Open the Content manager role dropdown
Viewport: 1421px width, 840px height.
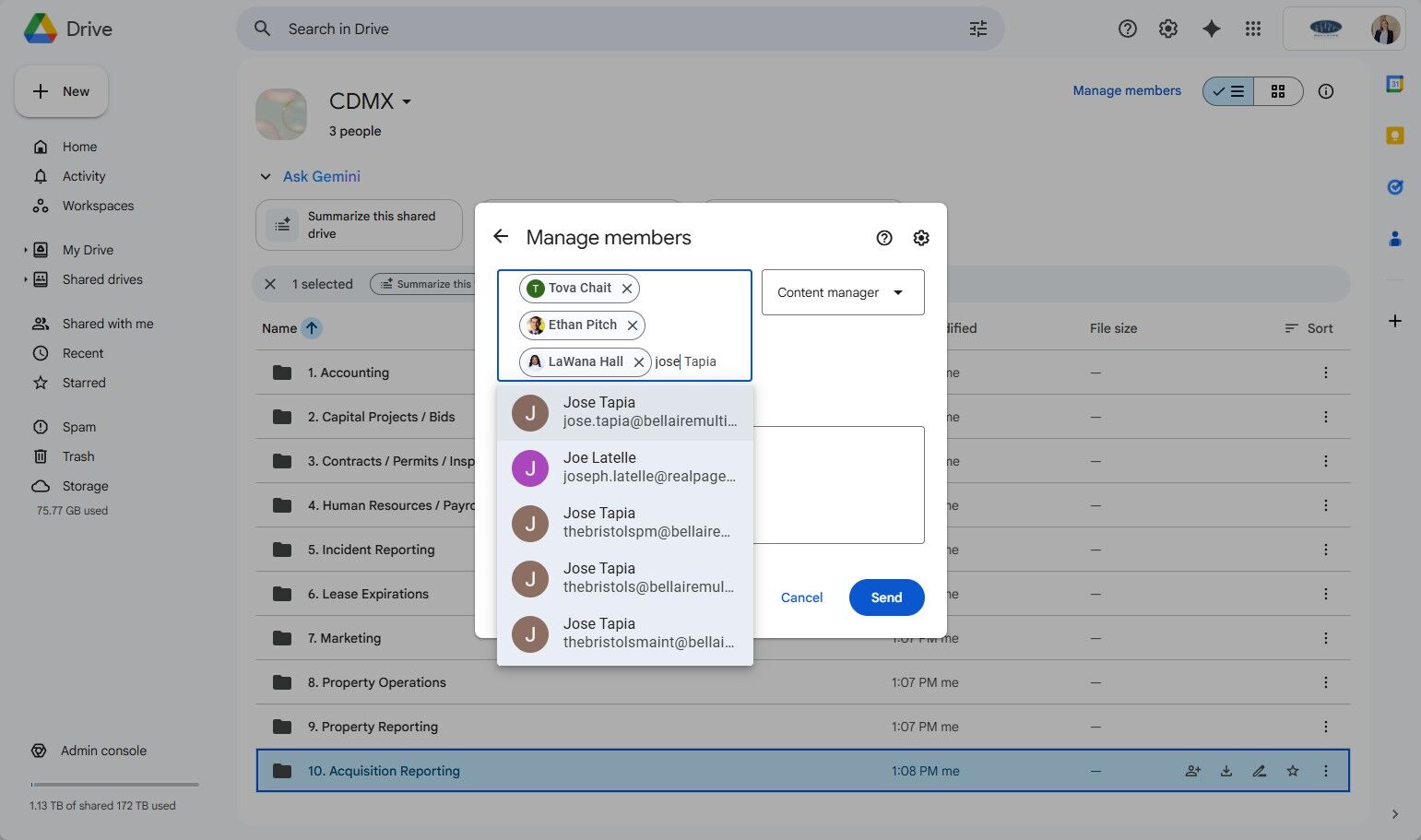(x=843, y=292)
